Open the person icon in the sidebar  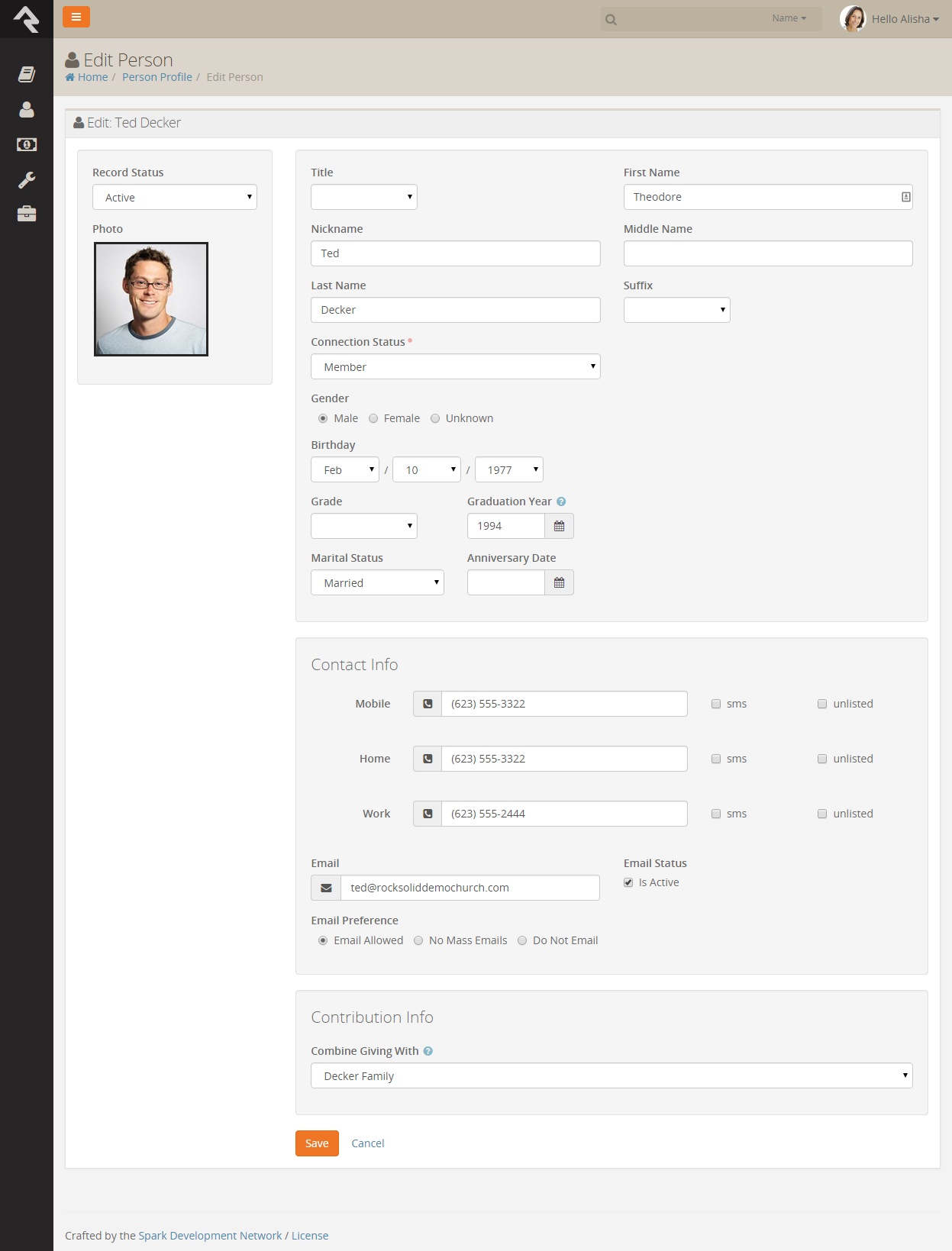[27, 109]
